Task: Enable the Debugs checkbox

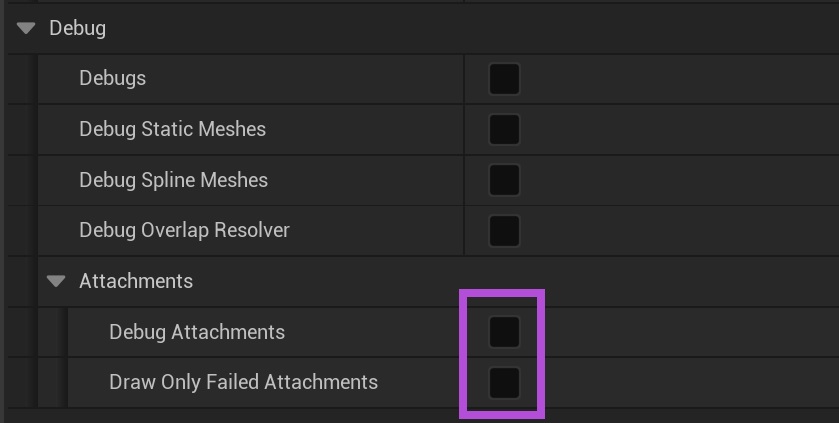Action: (504, 79)
